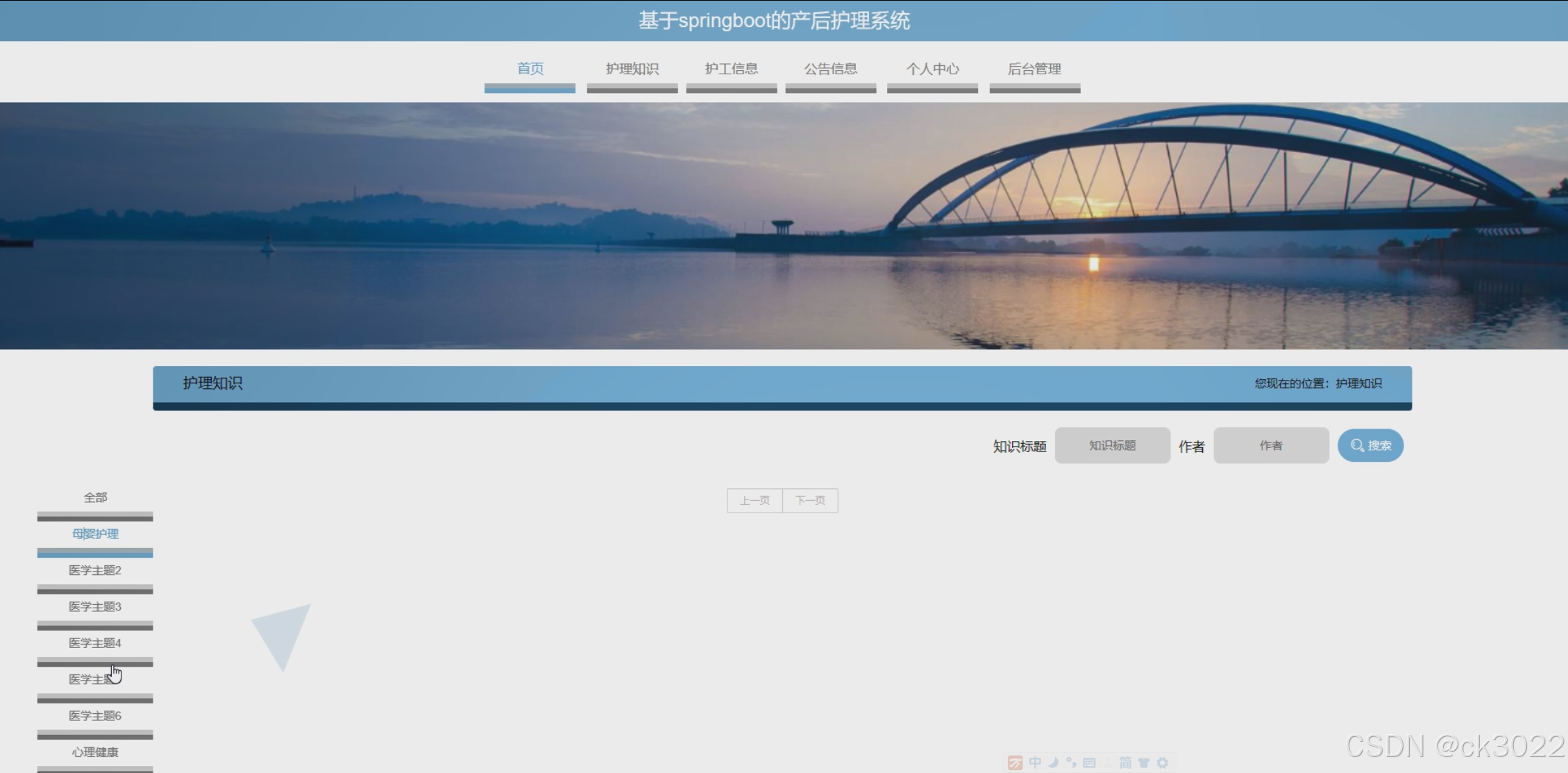Open the 个人中心 navigation tab
This screenshot has height=773, width=1568.
pos(932,69)
